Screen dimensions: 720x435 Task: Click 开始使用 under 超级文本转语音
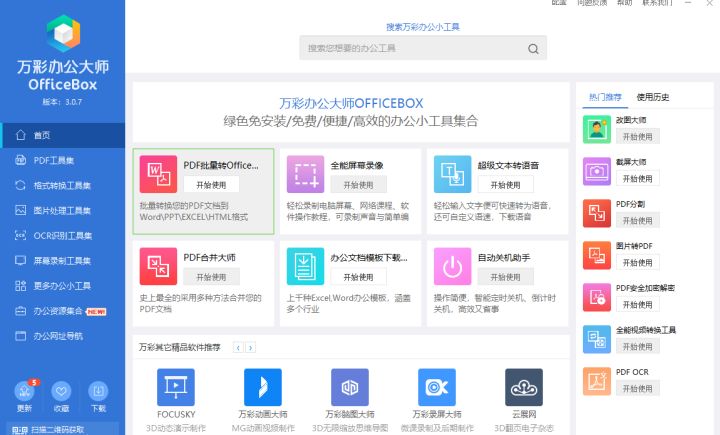tap(505, 185)
